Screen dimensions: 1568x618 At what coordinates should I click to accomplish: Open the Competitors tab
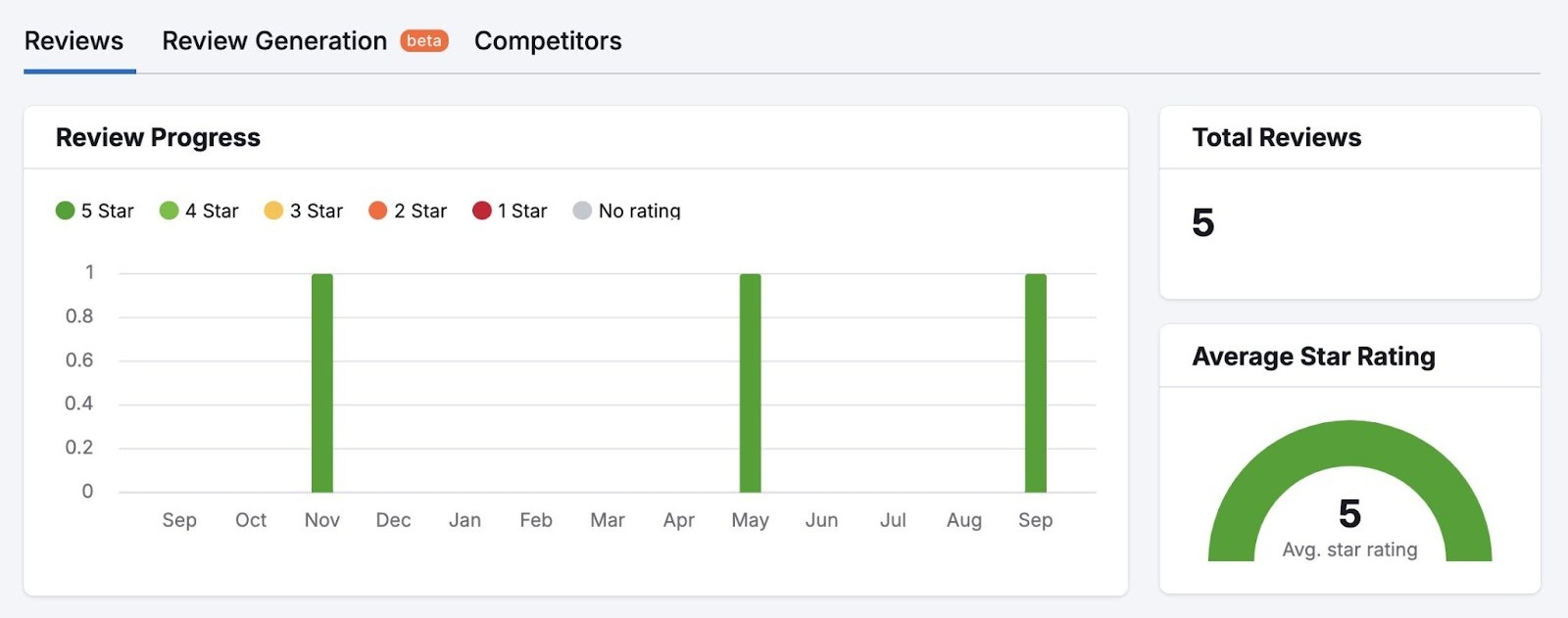coord(547,41)
